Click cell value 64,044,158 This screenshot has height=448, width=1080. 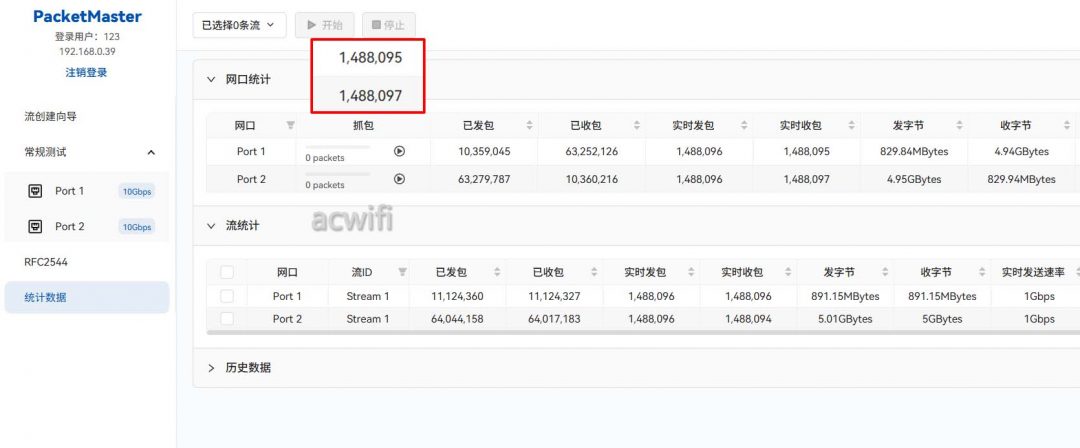tap(457, 319)
